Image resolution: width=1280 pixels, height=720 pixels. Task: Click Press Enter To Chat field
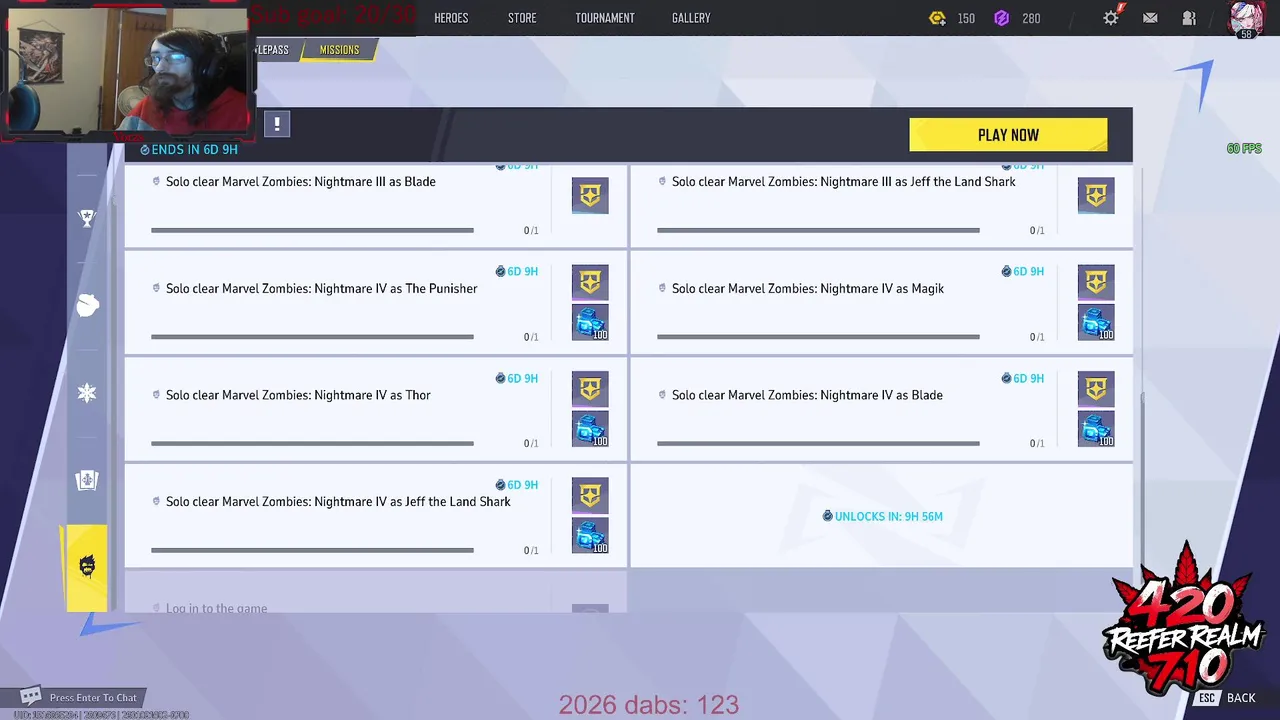93,698
